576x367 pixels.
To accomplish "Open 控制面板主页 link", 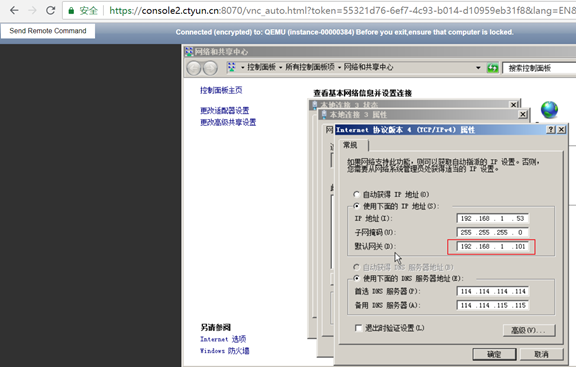I will [221, 90].
